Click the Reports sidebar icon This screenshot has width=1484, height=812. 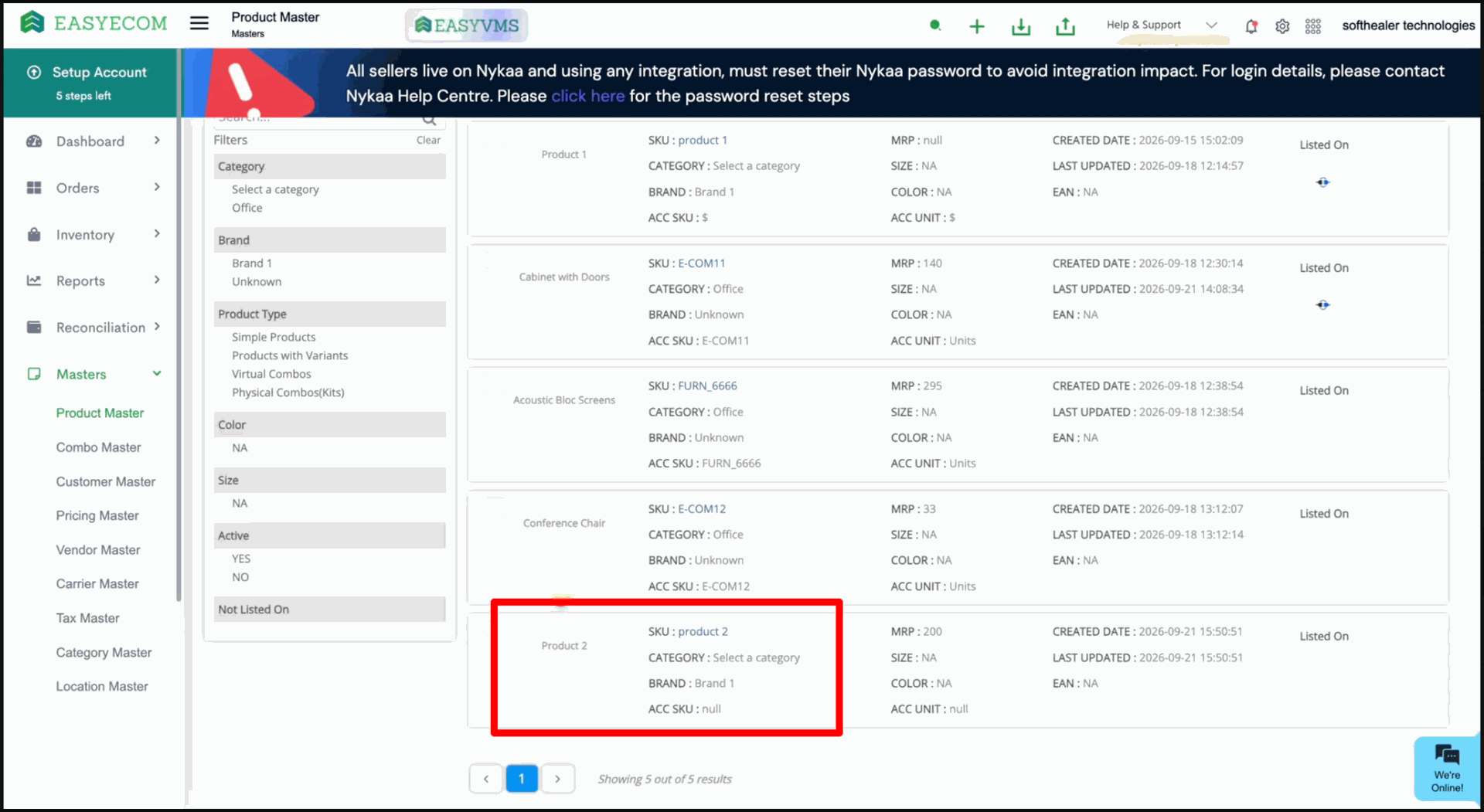[34, 280]
